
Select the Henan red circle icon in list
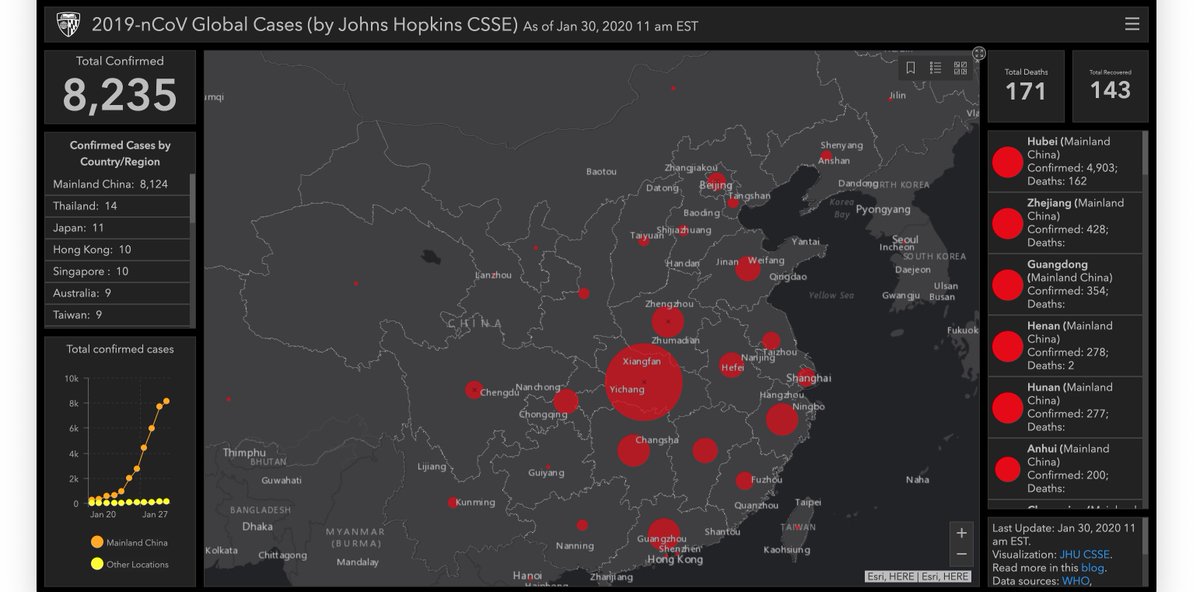click(1007, 346)
